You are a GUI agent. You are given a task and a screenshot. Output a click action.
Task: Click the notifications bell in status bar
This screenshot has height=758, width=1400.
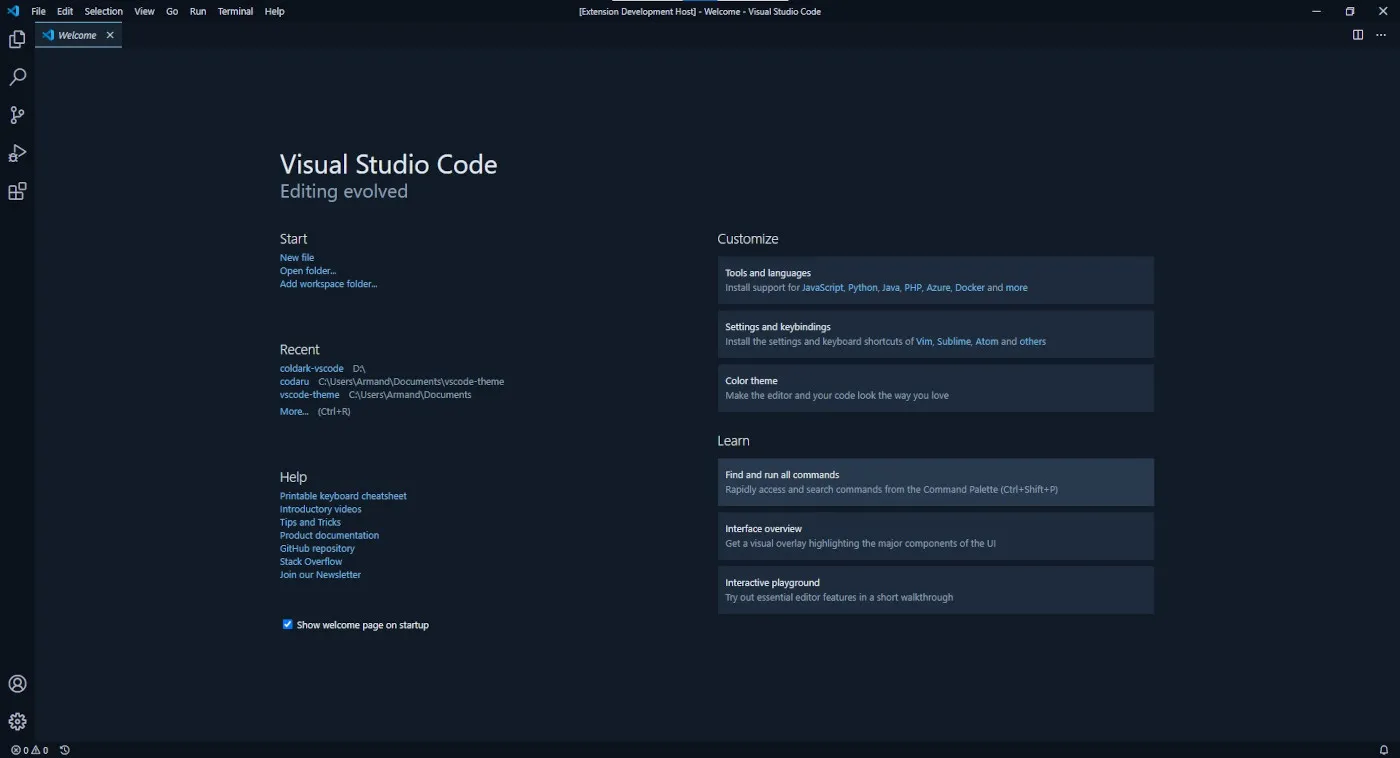[1384, 750]
